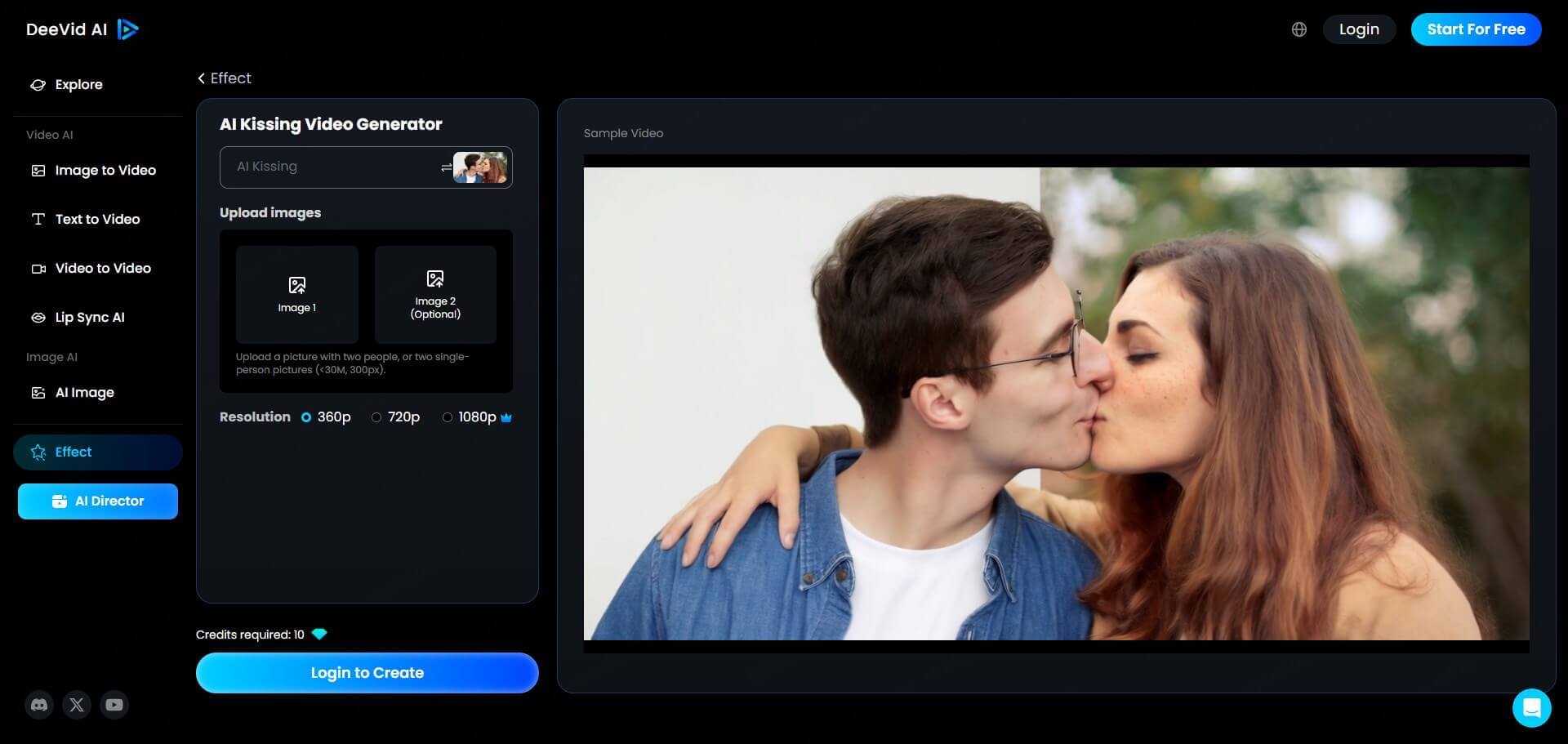The image size is (1568, 744).
Task: Select the 360p resolution option
Action: 306,417
